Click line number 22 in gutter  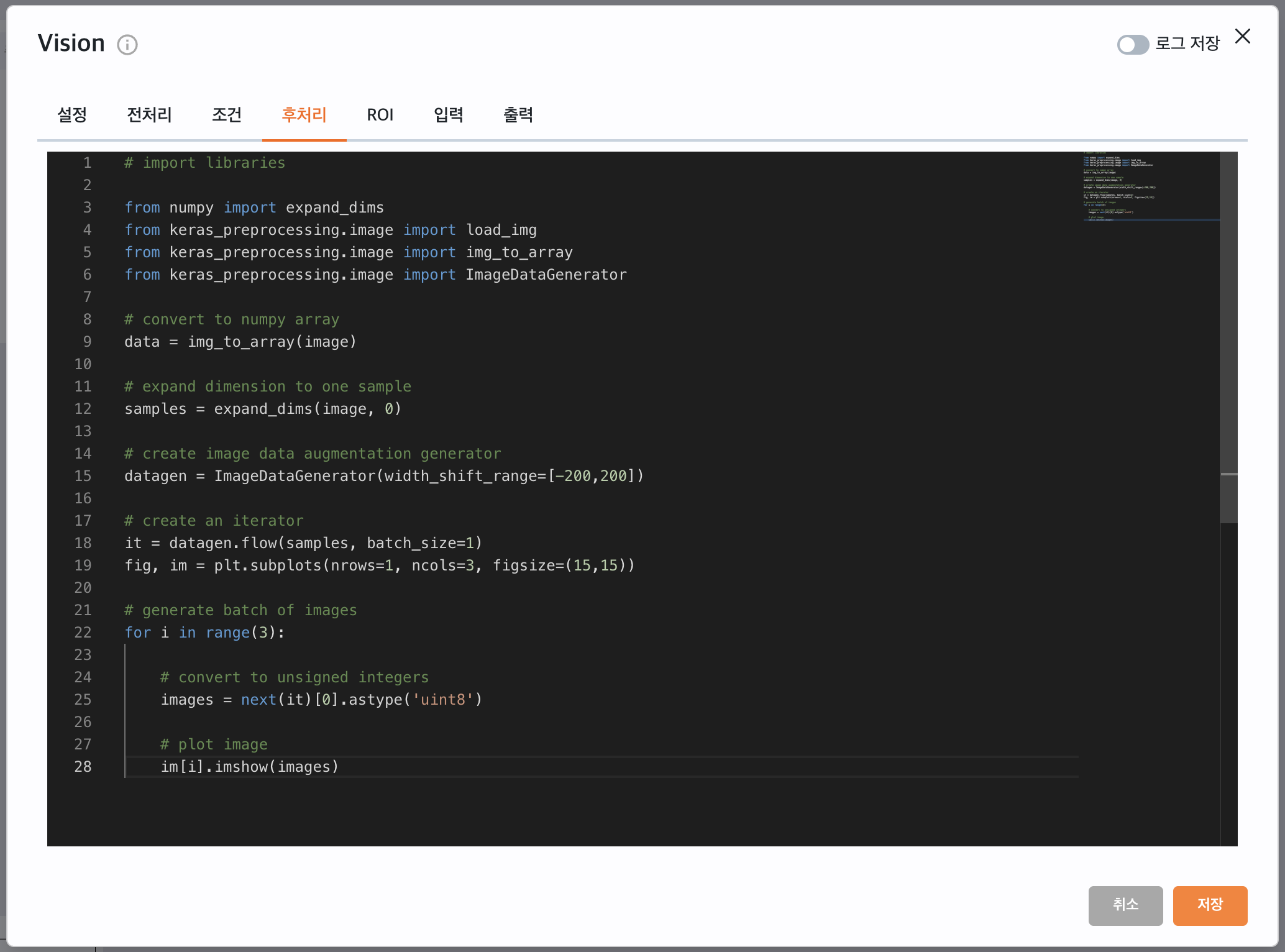click(83, 633)
